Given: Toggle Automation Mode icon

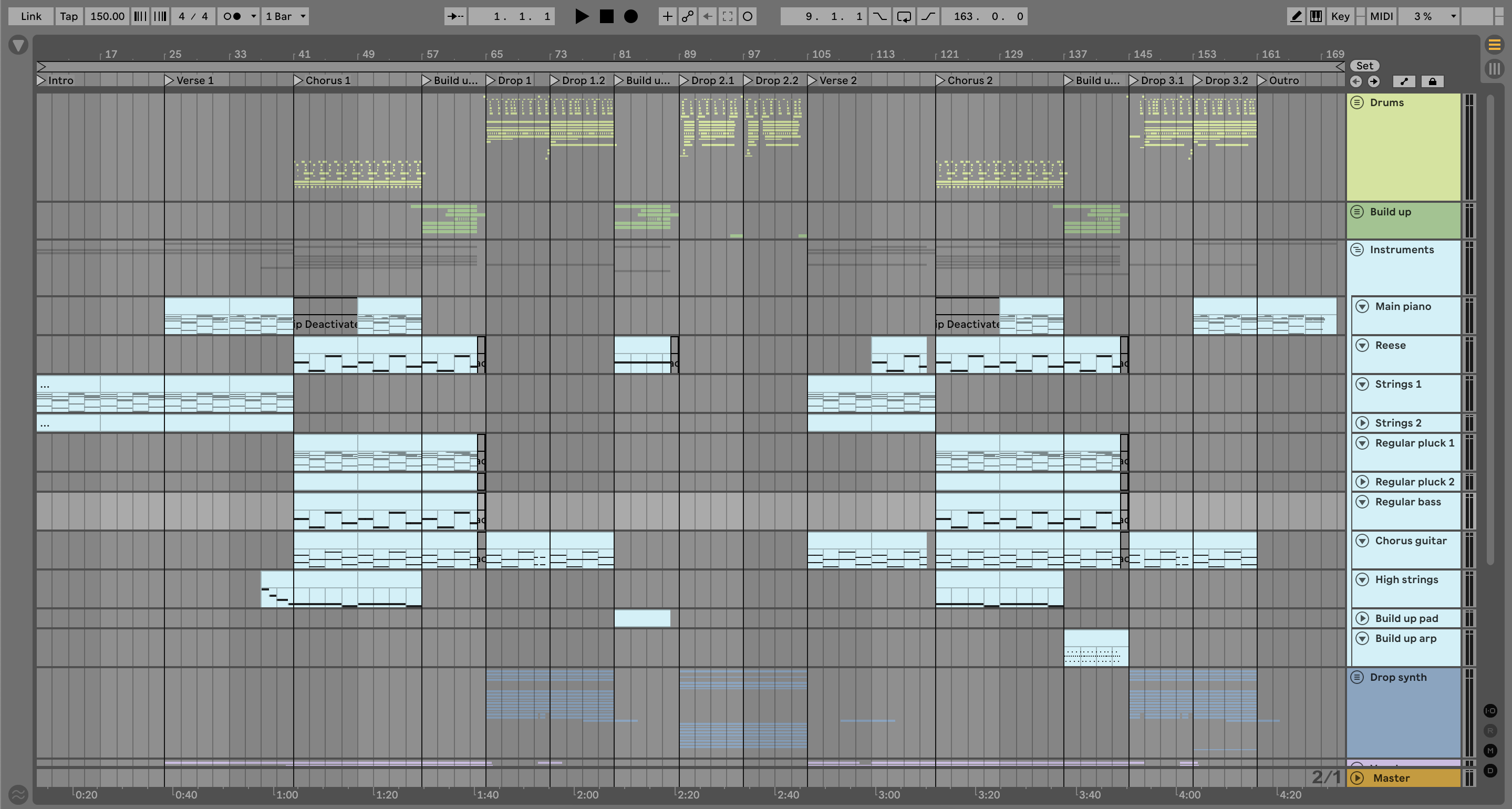Looking at the screenshot, I should point(1404,81).
